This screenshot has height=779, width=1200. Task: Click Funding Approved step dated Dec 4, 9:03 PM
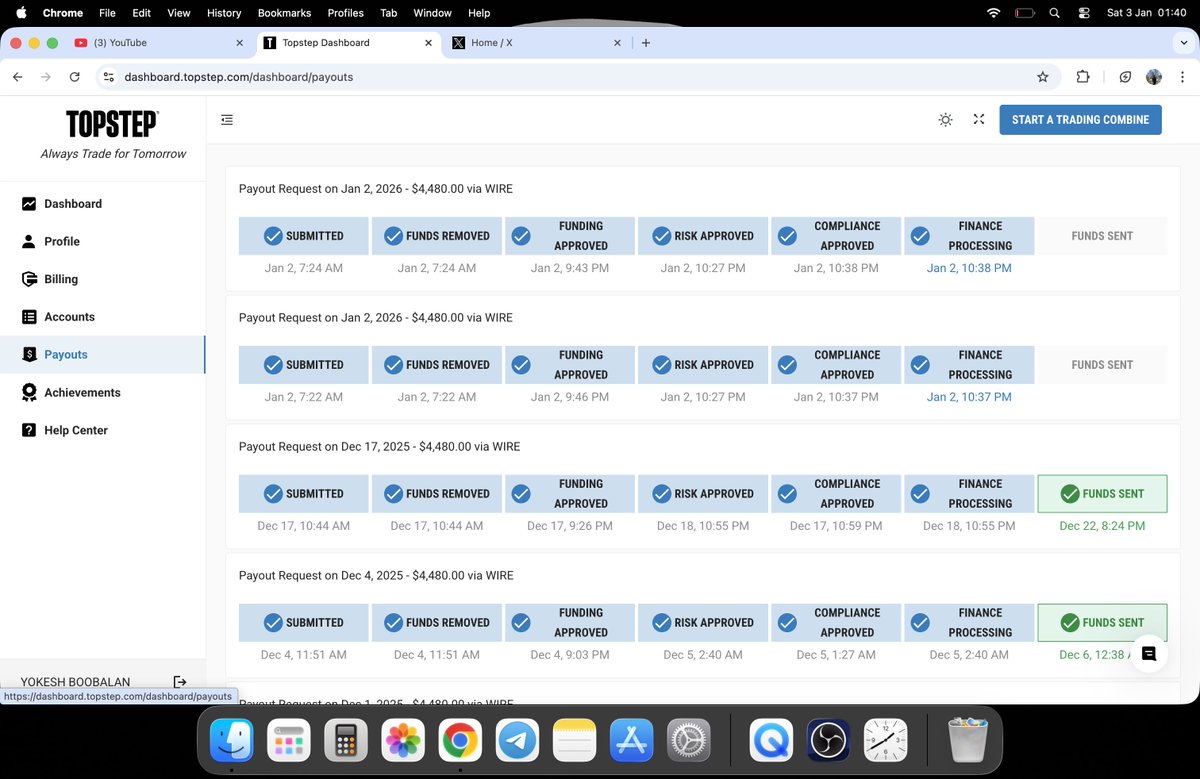[x=570, y=623]
